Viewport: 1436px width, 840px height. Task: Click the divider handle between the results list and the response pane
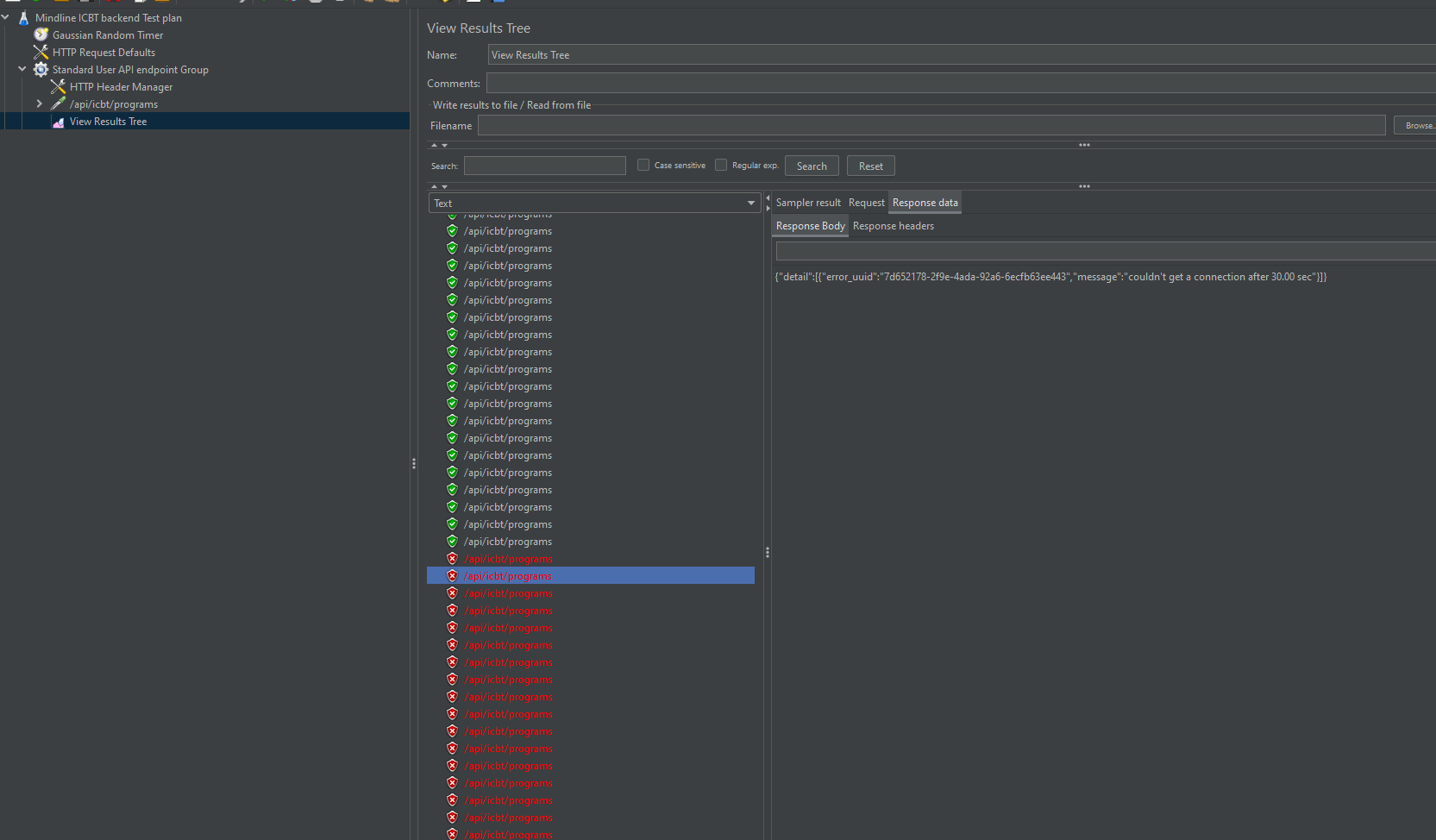coord(768,552)
